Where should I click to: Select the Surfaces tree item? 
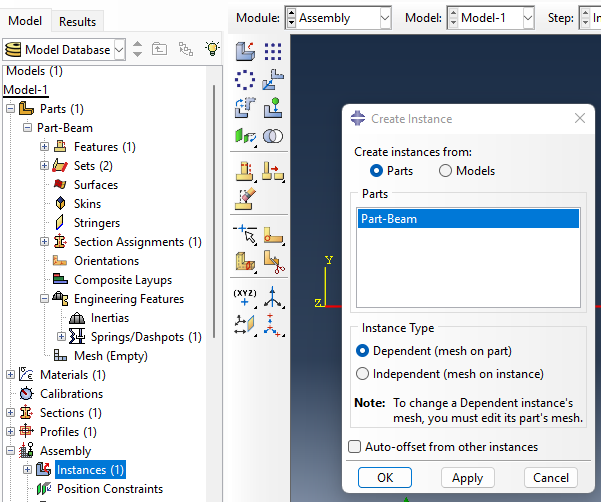[x=95, y=185]
